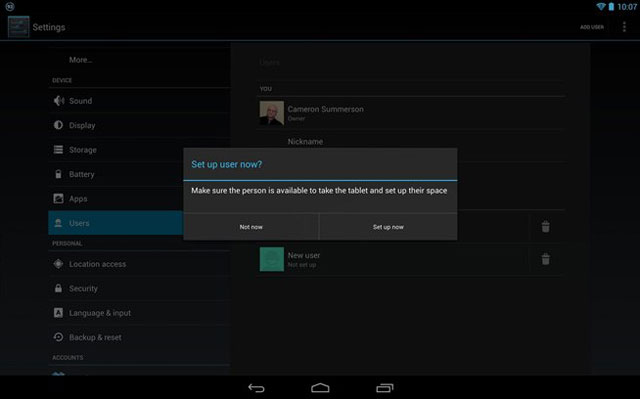This screenshot has width=640, height=399.
Task: Select the New user green avatar
Action: pos(272,259)
